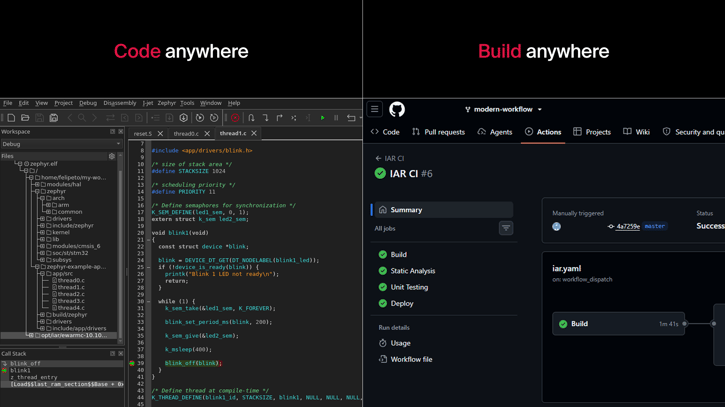Open Workflow file under Run details

pos(406,359)
